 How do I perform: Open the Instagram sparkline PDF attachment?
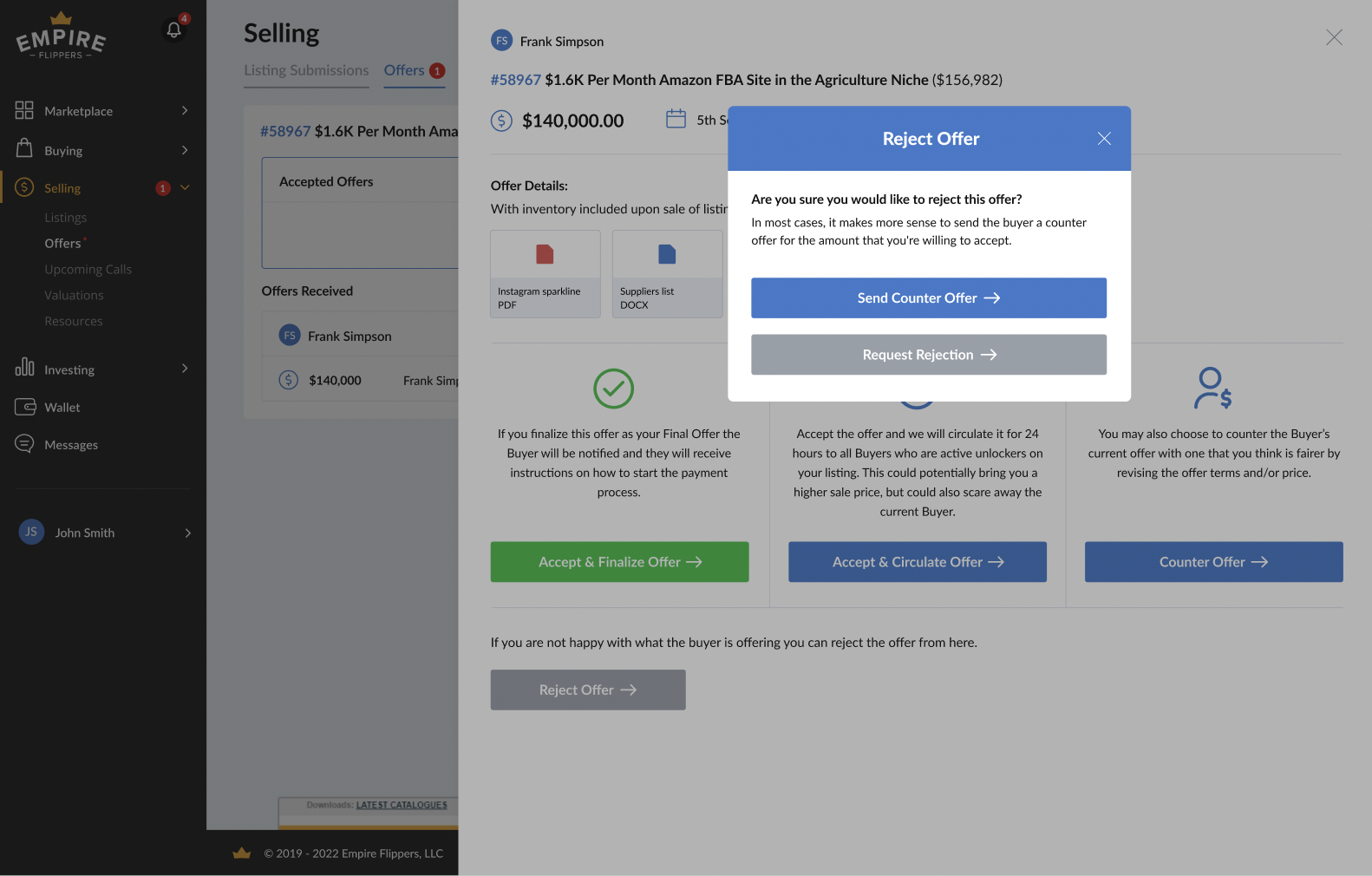545,273
